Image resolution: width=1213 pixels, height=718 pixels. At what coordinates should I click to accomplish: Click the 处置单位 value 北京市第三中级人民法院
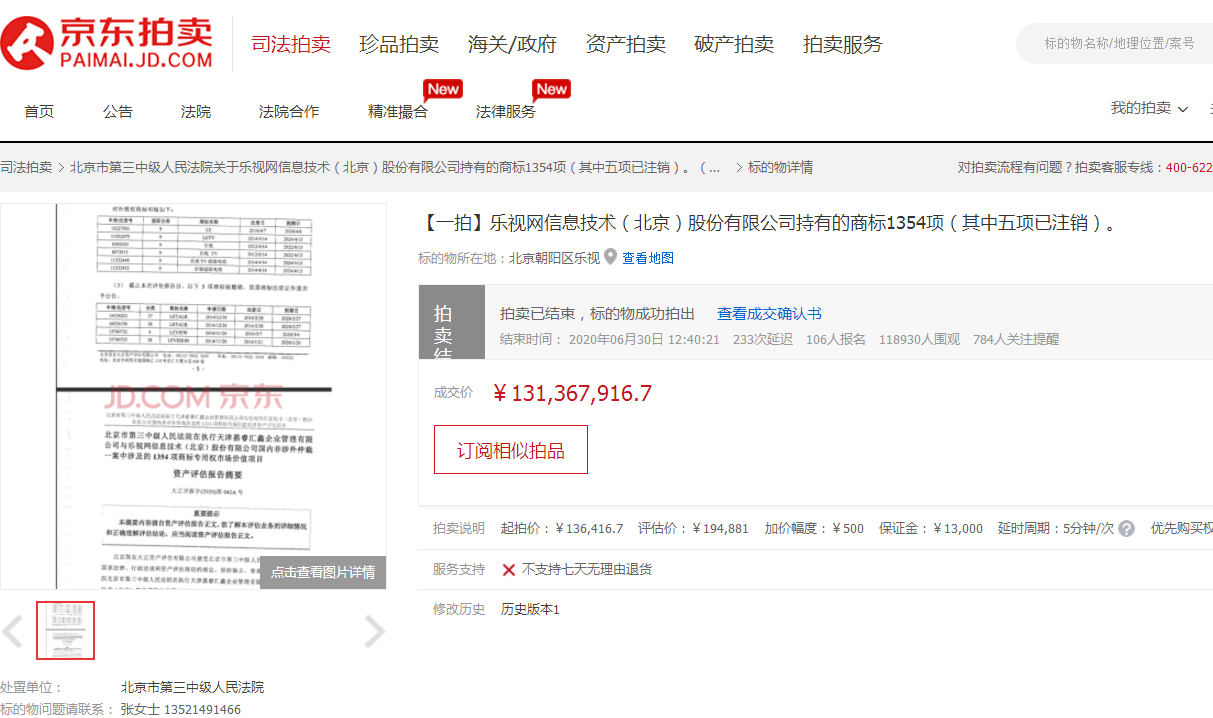(192, 687)
